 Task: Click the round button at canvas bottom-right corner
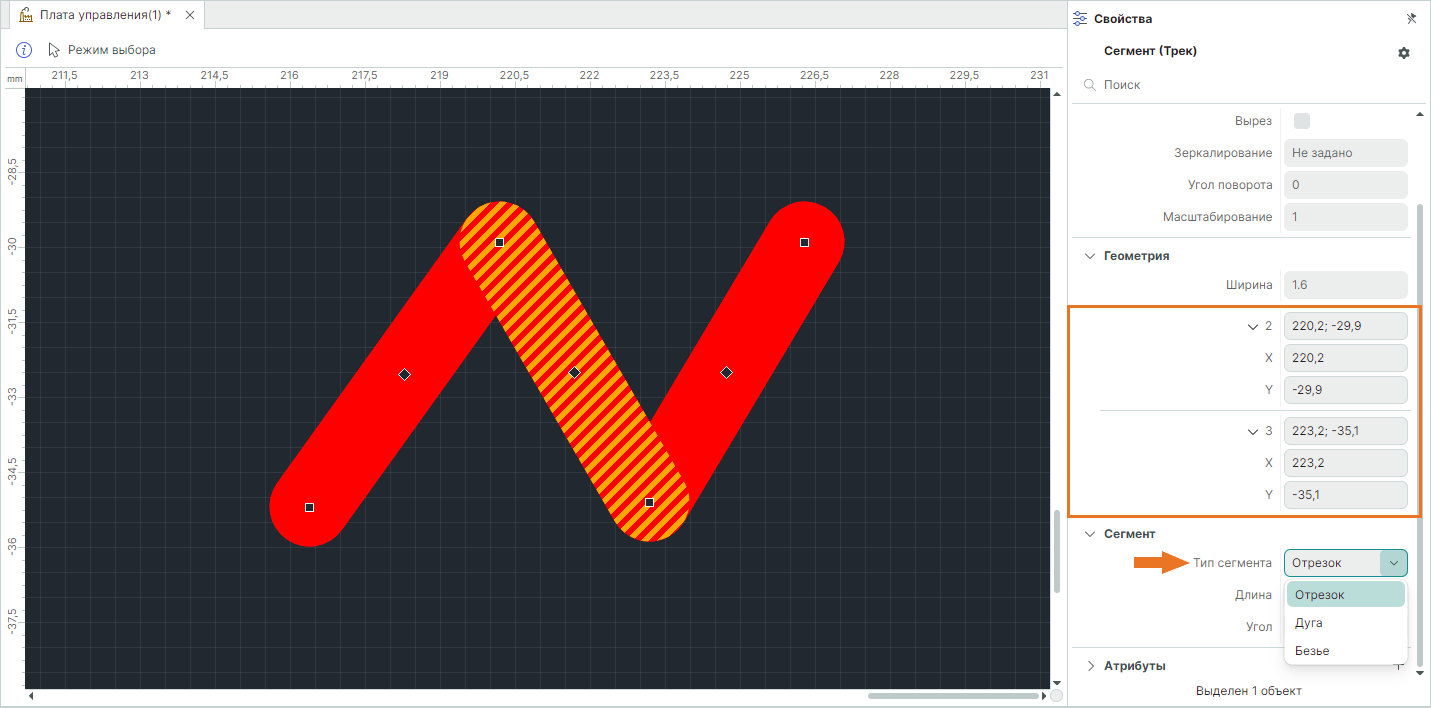[1057, 696]
